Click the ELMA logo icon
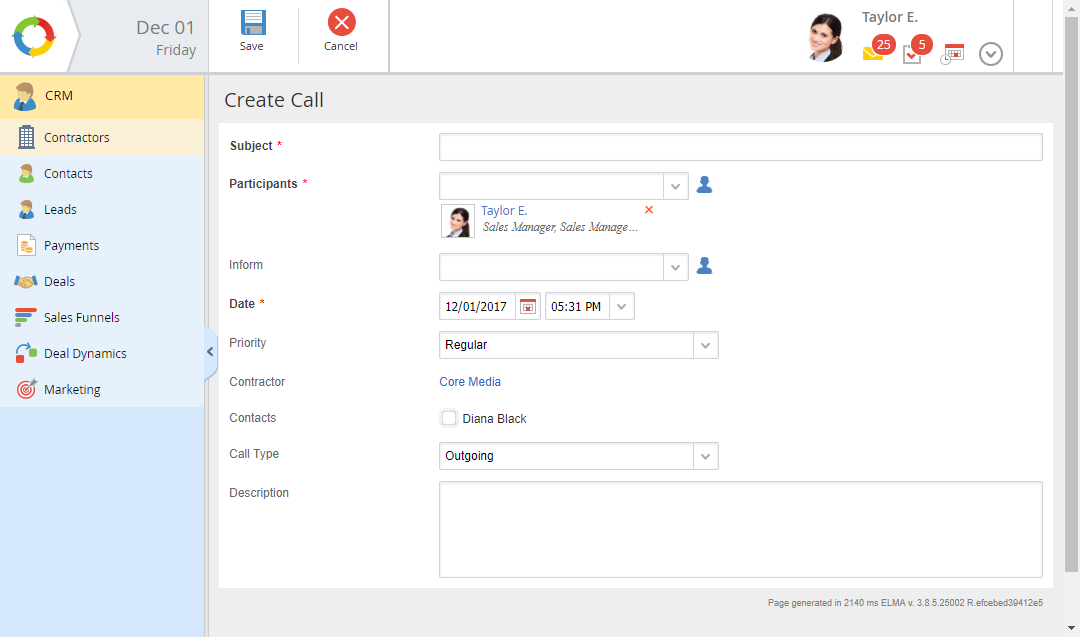Image resolution: width=1080 pixels, height=637 pixels. pos(34,36)
